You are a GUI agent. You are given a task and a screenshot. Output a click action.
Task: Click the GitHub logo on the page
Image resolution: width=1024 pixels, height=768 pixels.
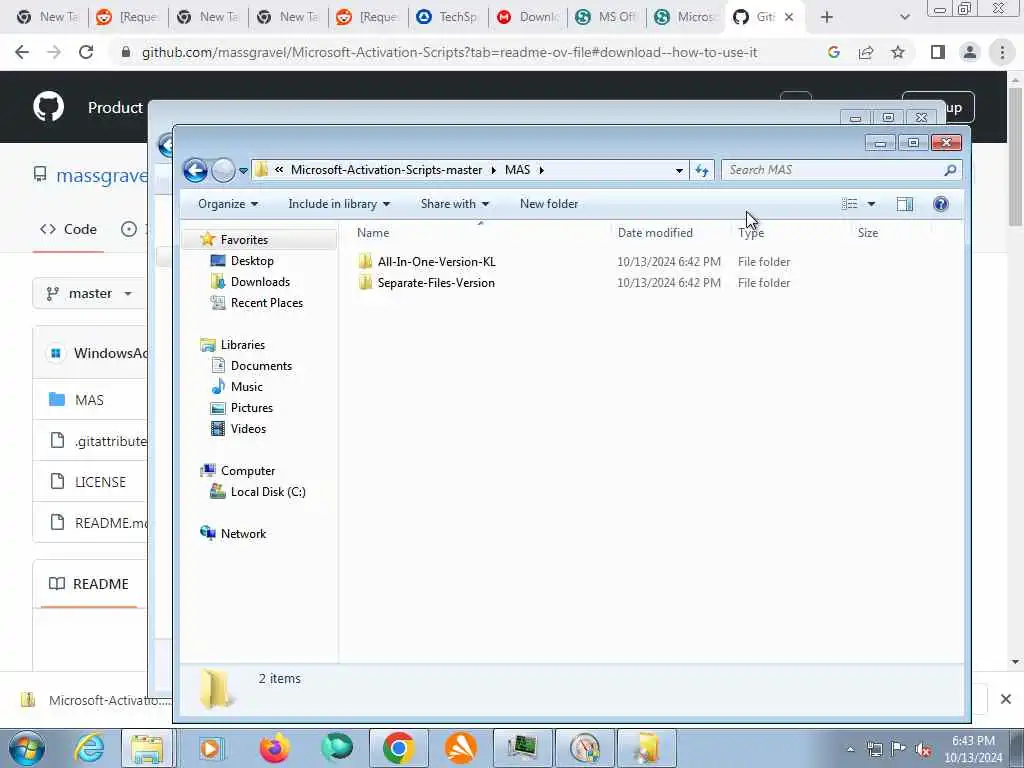[x=48, y=107]
